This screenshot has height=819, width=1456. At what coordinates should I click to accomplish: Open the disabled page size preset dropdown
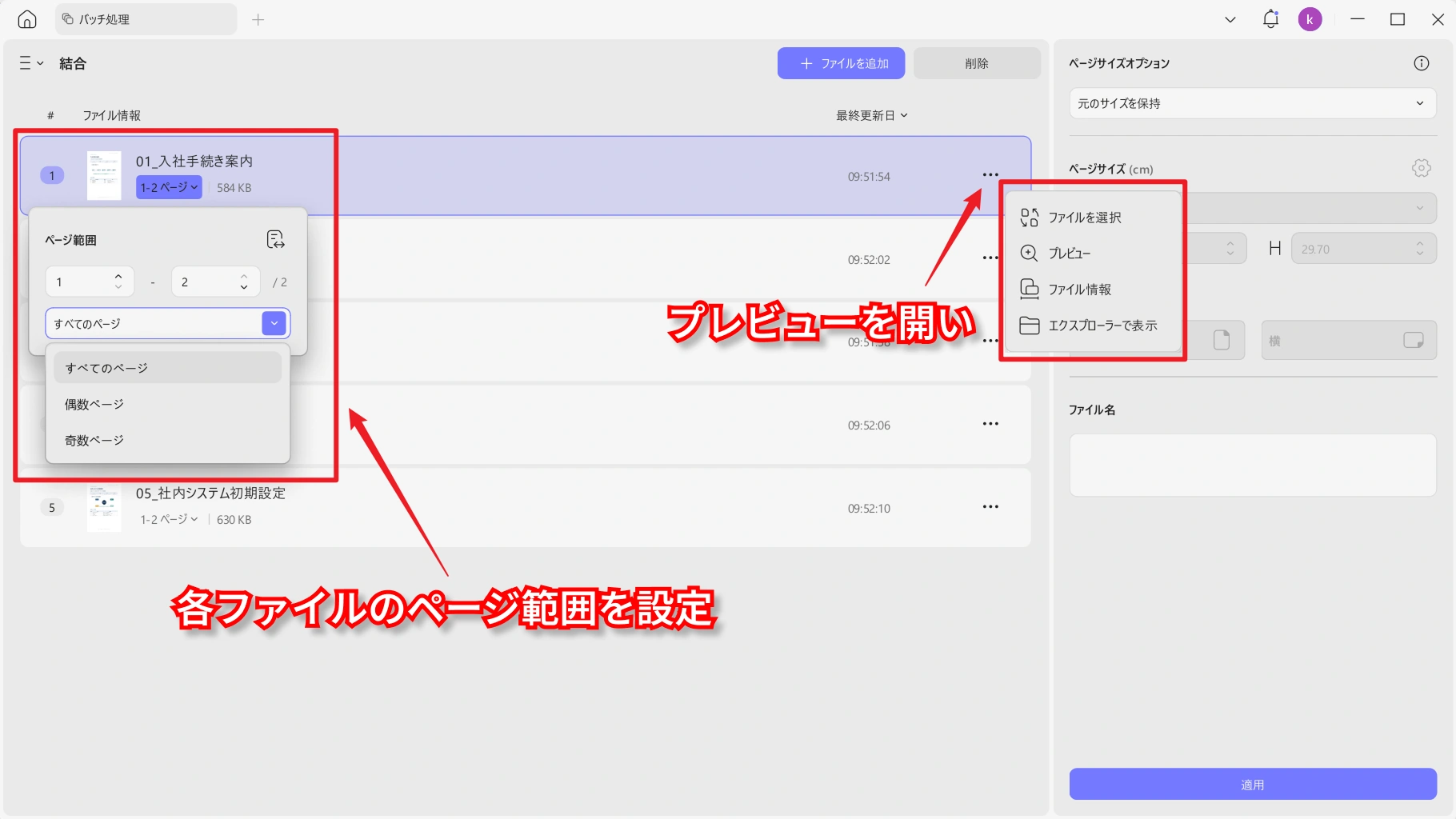click(1311, 208)
